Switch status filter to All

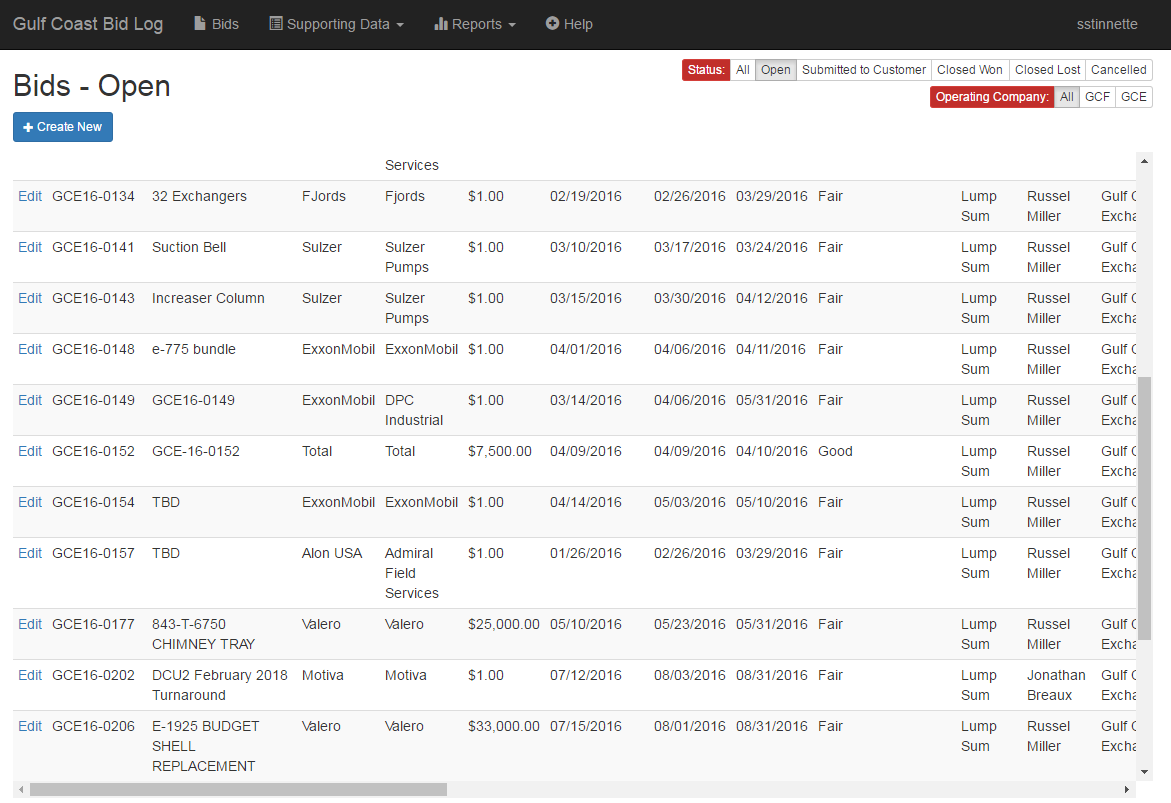click(x=742, y=70)
